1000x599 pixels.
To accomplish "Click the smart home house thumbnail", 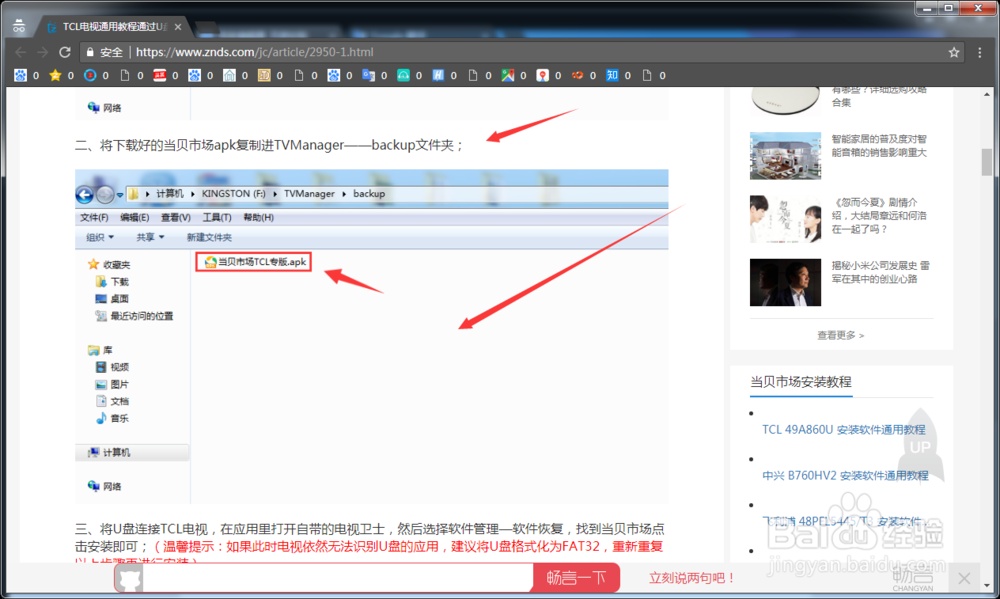I will pos(785,155).
